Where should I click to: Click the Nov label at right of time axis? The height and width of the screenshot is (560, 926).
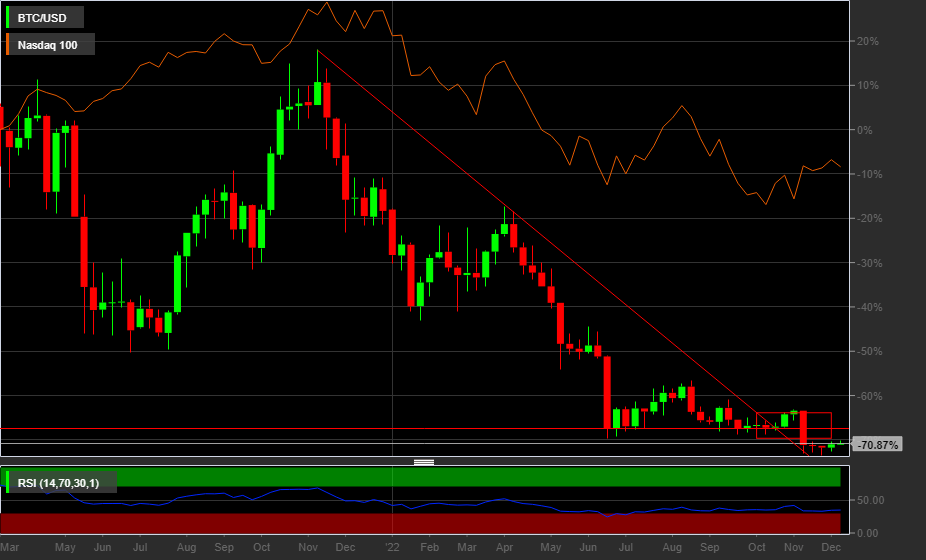tap(794, 548)
